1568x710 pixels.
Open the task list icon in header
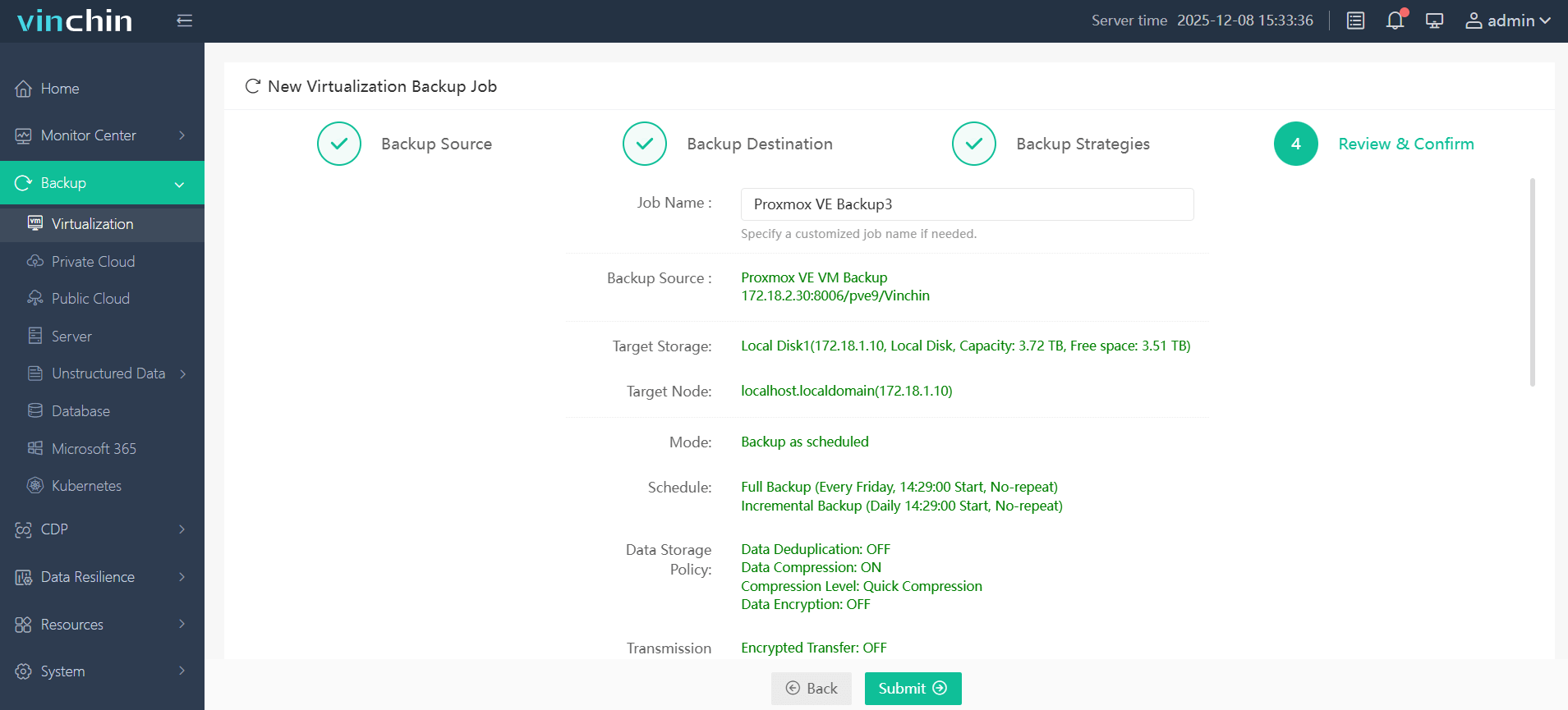(x=1355, y=21)
